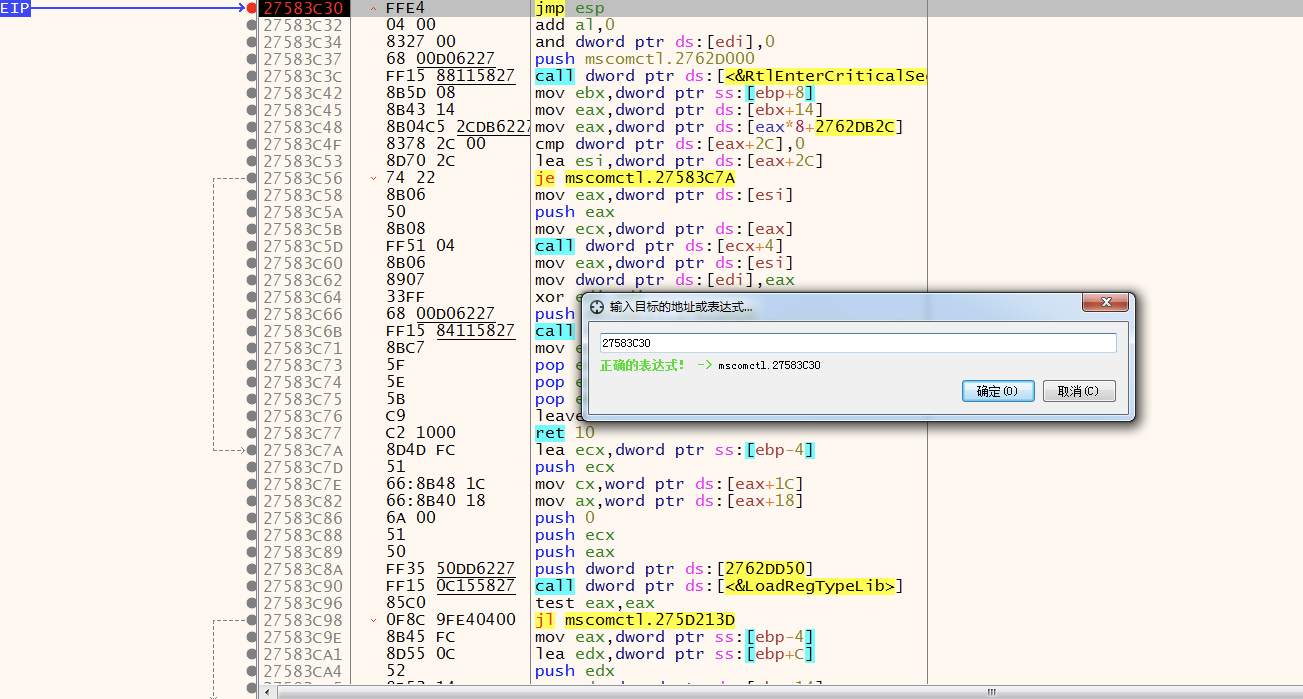Image resolution: width=1303 pixels, height=699 pixels.
Task: Confirm the address with the 确定(O) button
Action: (x=997, y=391)
